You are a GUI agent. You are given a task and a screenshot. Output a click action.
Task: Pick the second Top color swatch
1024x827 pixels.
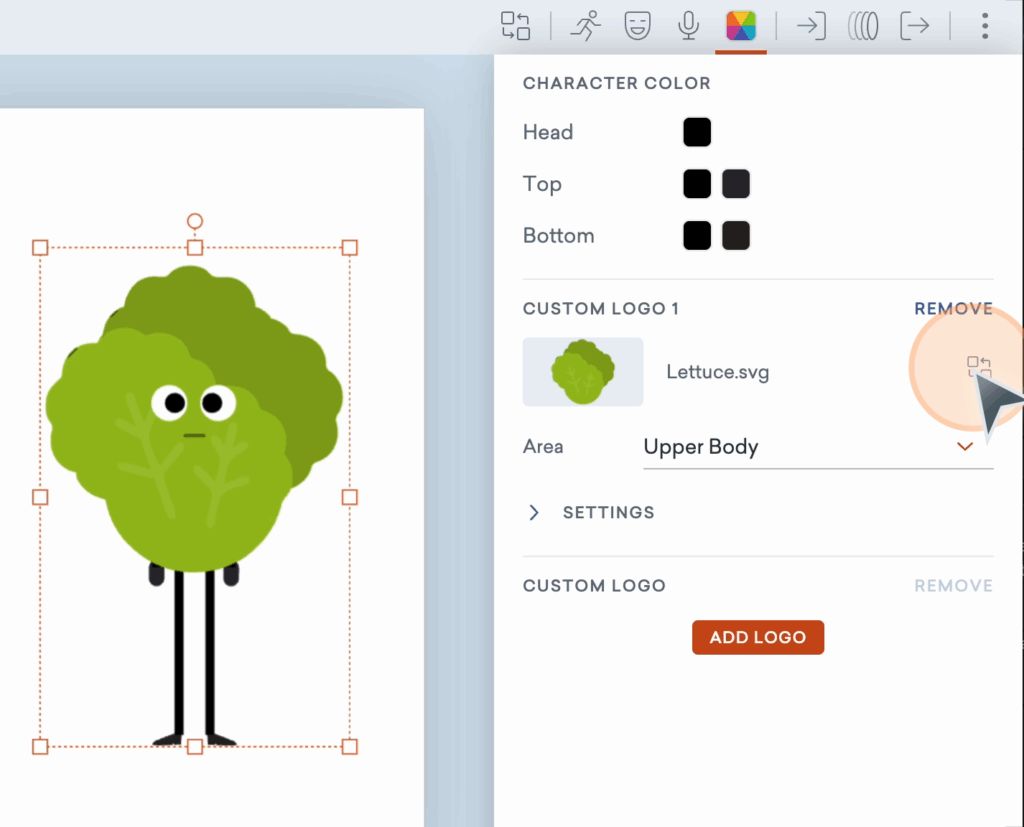[x=736, y=184]
